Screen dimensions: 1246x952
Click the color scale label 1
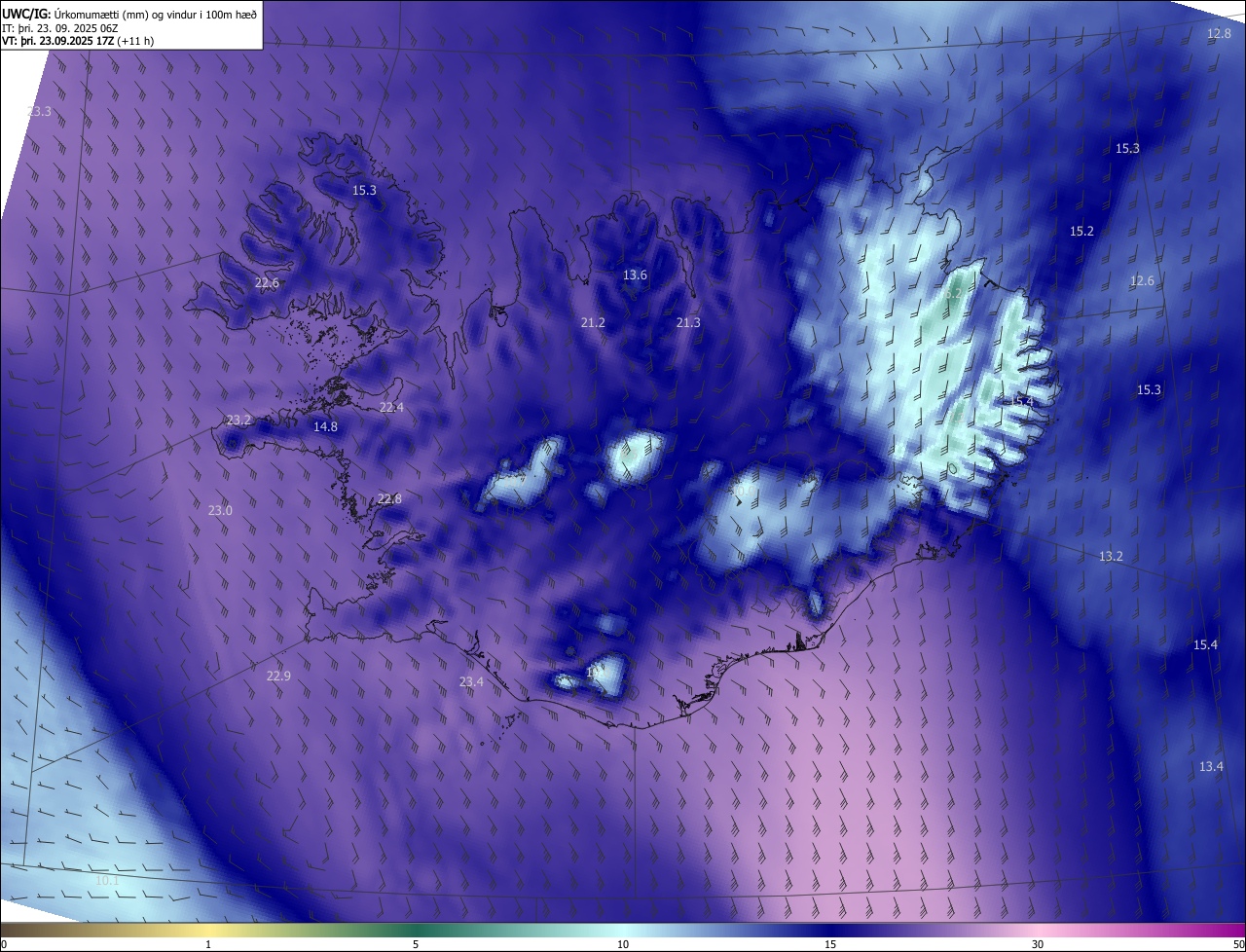click(208, 945)
